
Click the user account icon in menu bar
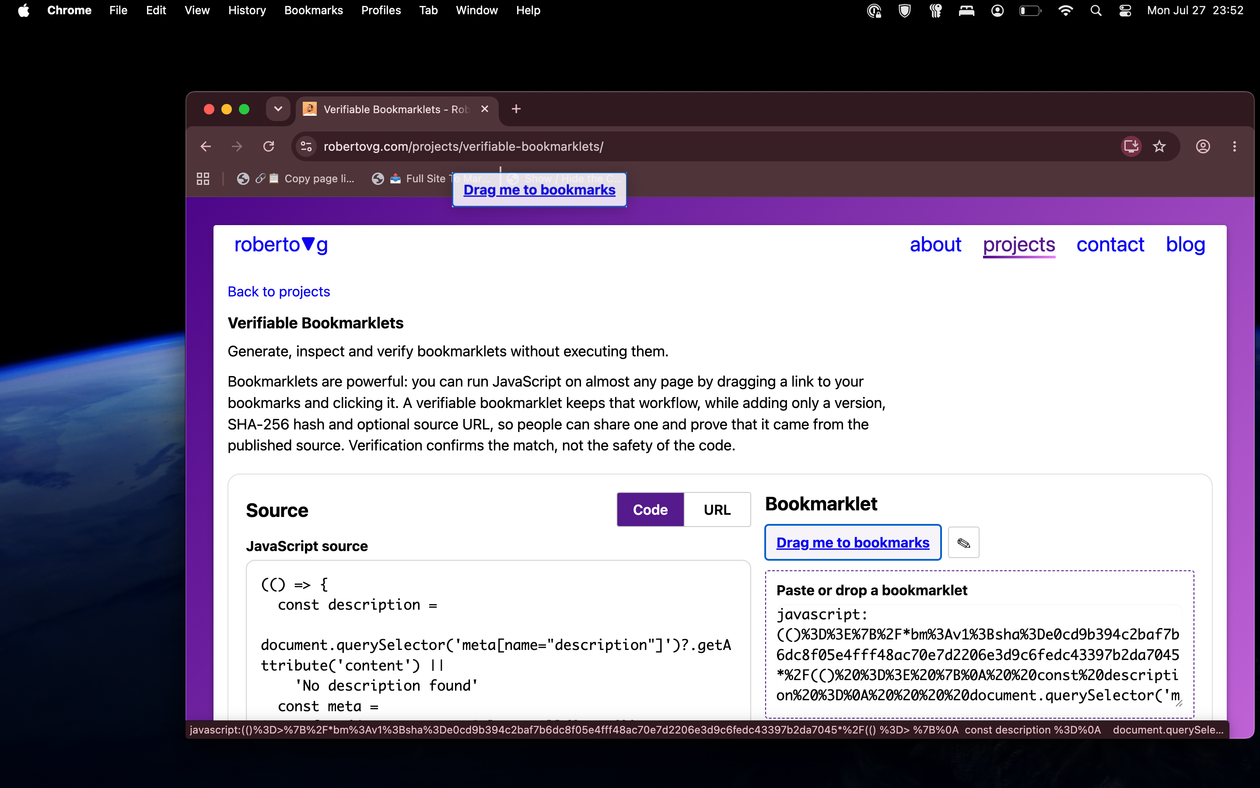click(997, 10)
